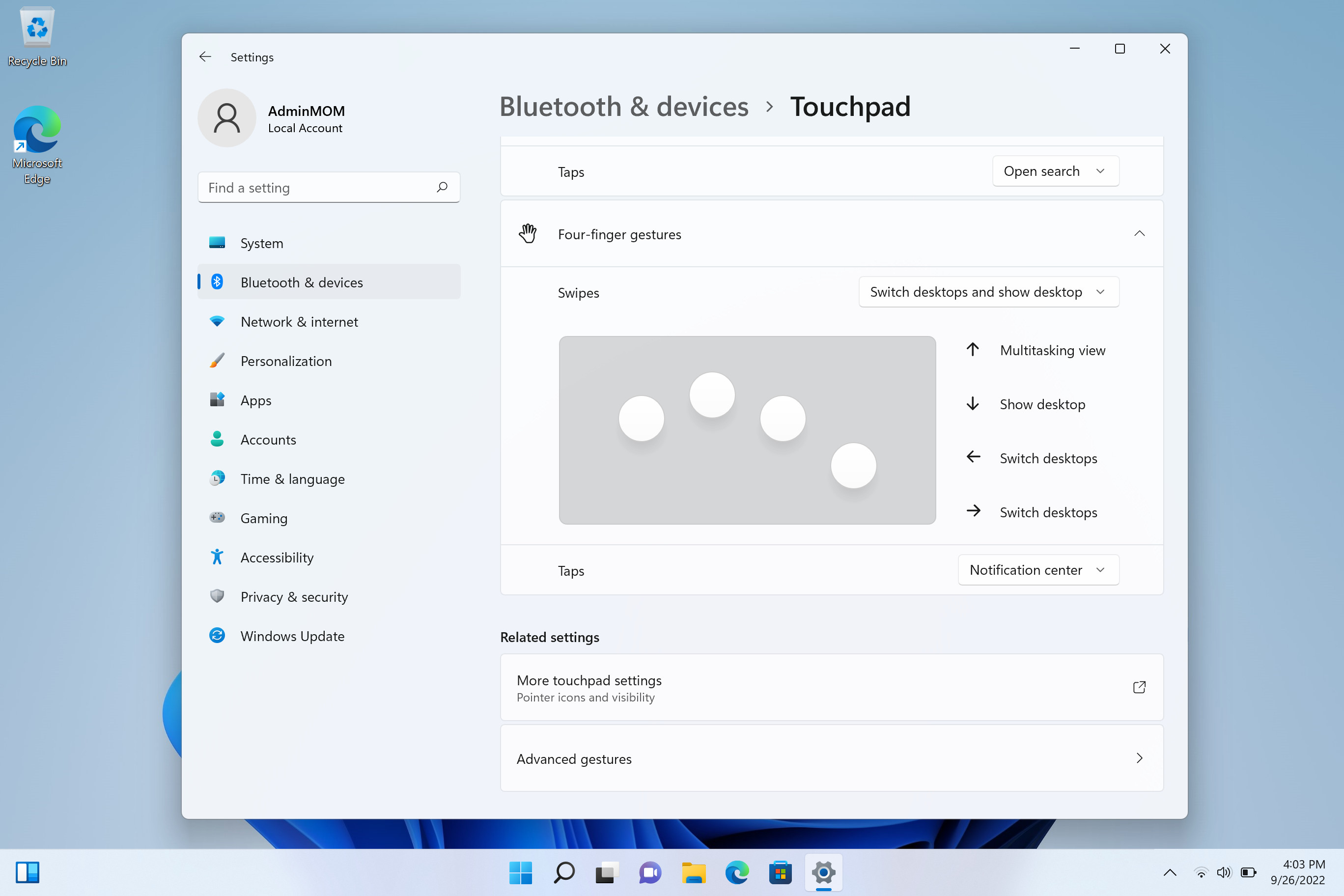The image size is (1344, 896).
Task: Click the System monitor icon
Action: pos(217,243)
